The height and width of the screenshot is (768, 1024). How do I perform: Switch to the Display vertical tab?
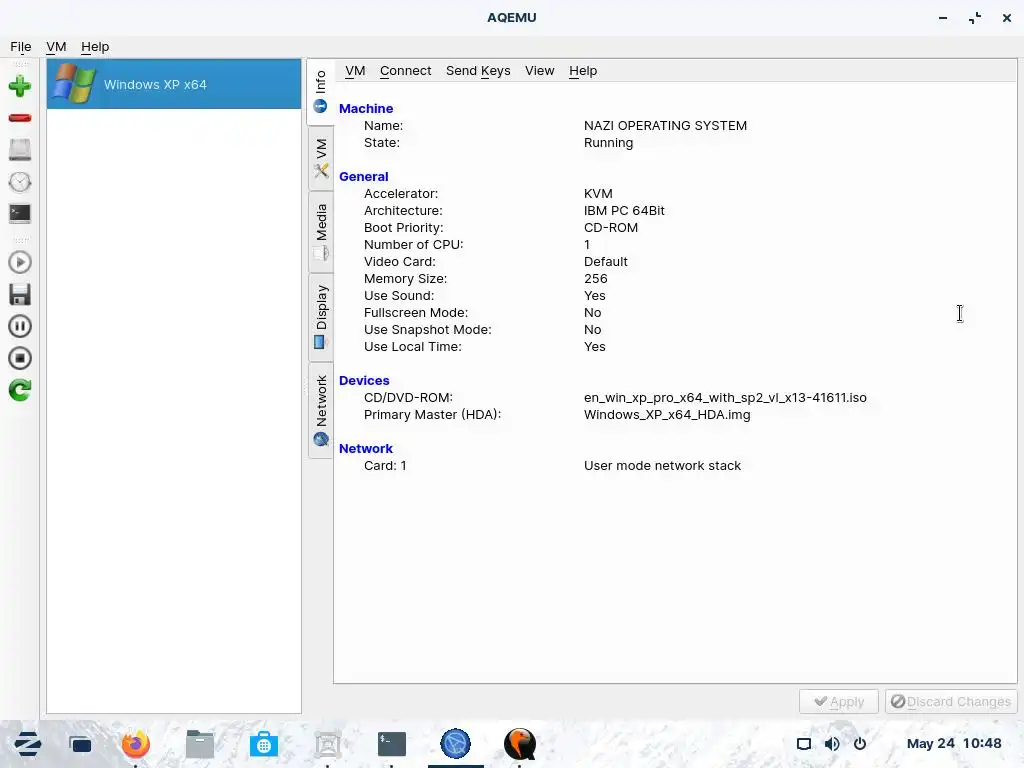tap(321, 317)
